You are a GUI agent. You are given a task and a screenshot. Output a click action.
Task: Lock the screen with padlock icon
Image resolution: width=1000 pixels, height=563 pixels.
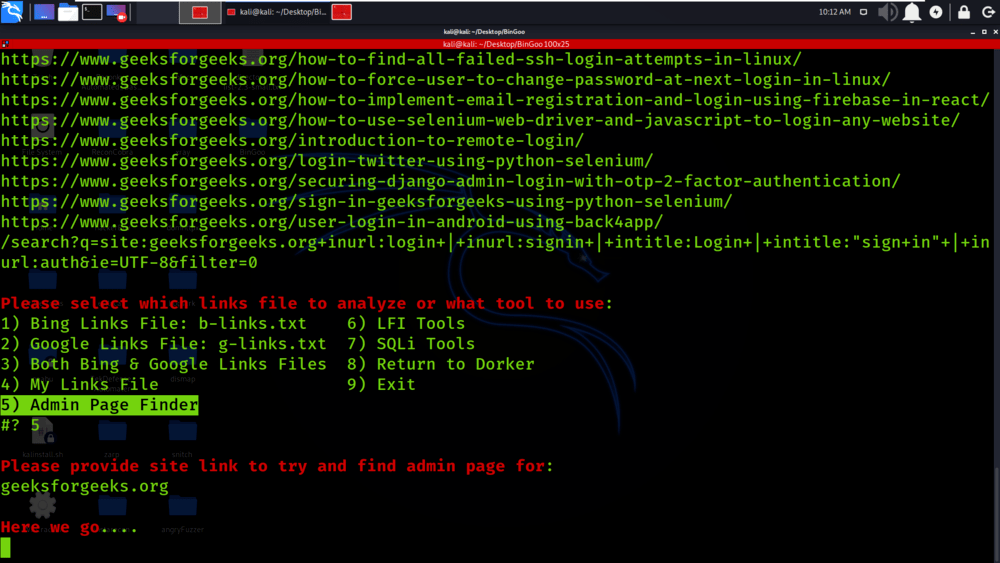coord(964,12)
